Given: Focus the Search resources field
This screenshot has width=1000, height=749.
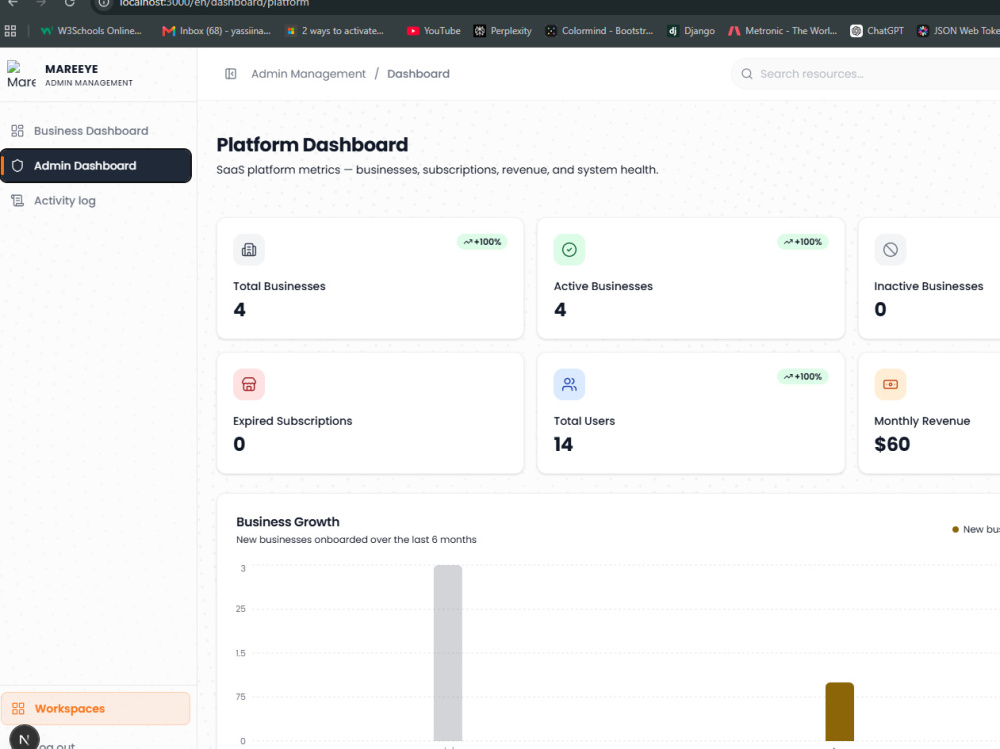Looking at the screenshot, I should [x=865, y=74].
